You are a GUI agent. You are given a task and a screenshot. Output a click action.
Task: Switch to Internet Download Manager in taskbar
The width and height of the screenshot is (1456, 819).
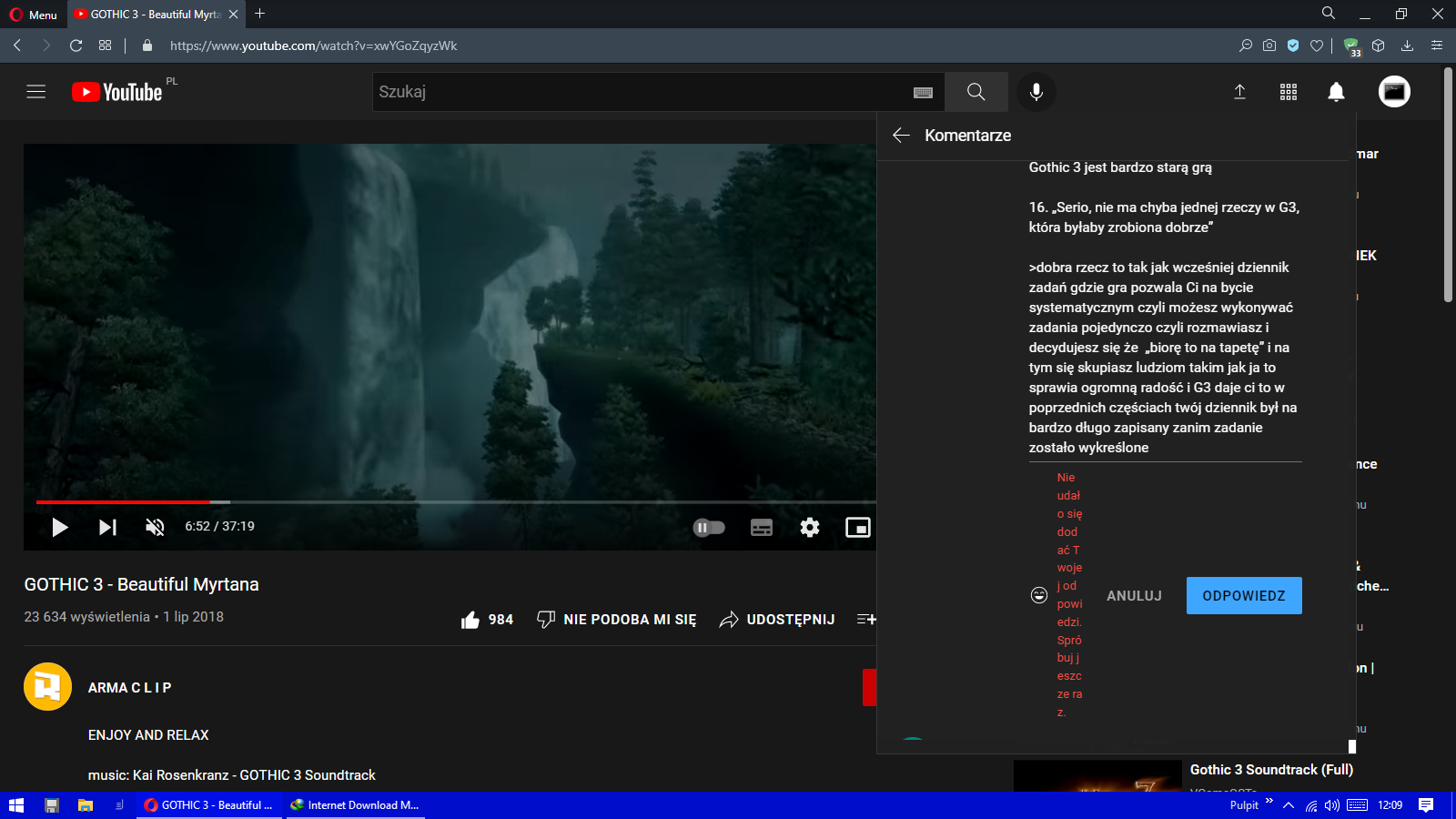355,805
